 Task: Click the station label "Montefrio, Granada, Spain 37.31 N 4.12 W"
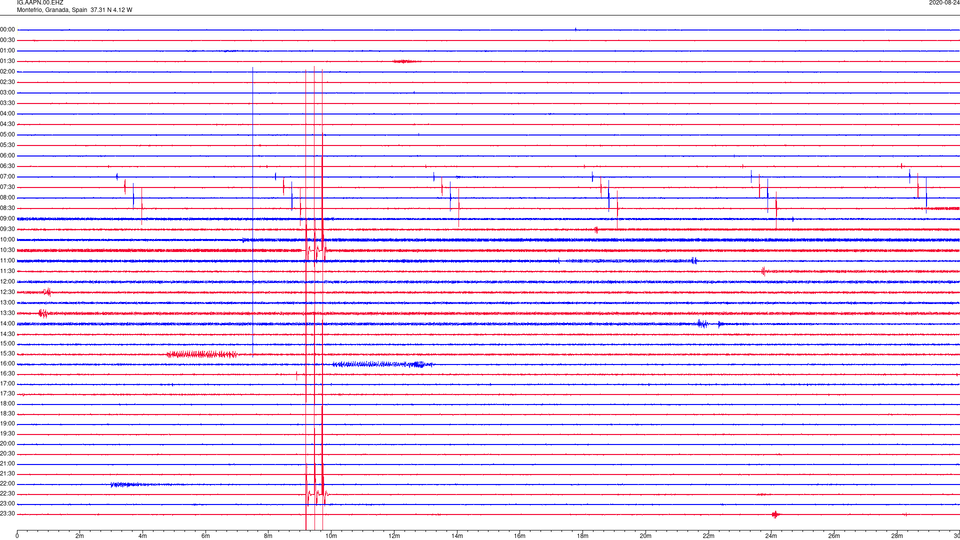coord(74,10)
